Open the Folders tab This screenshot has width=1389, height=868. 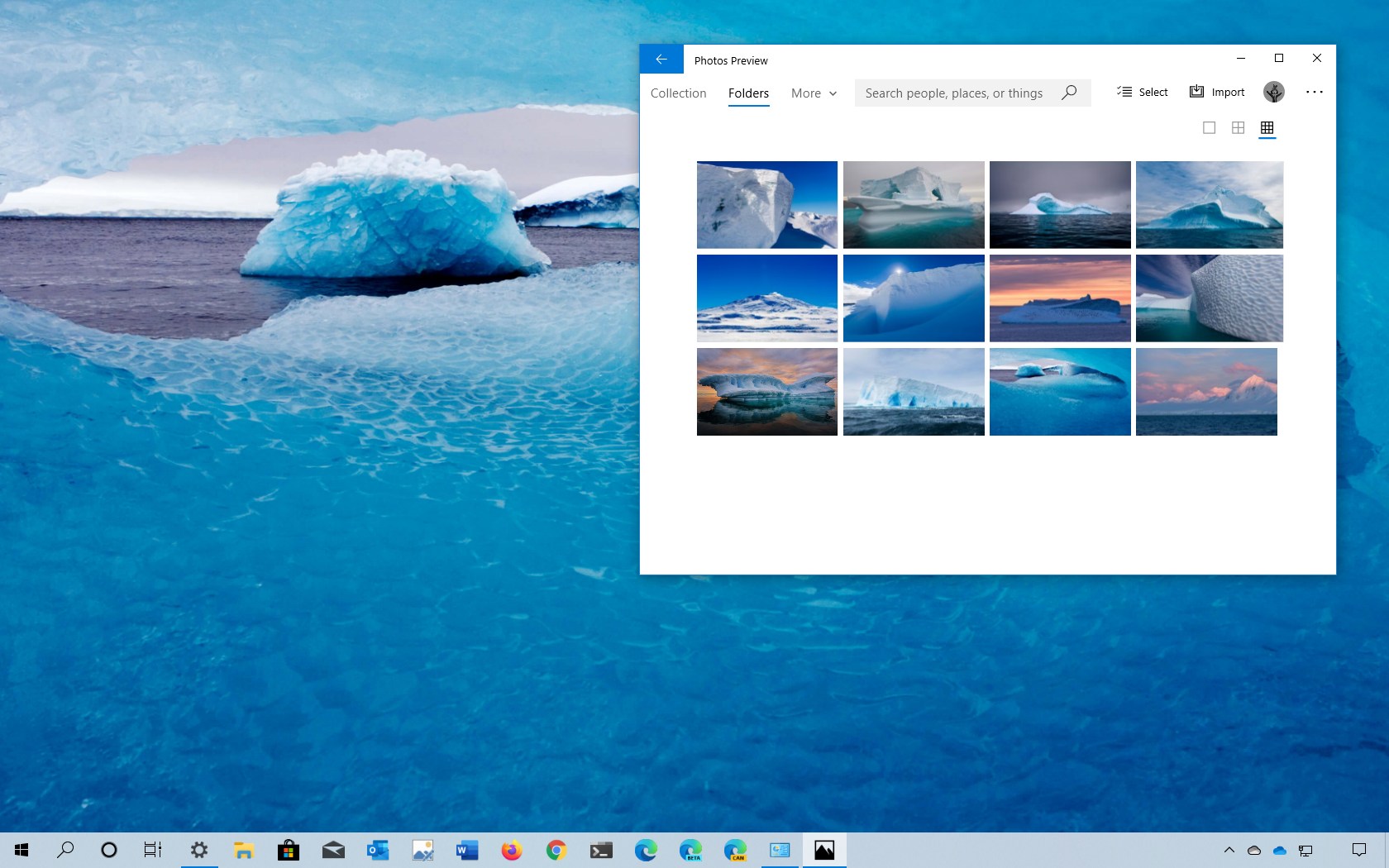point(748,93)
